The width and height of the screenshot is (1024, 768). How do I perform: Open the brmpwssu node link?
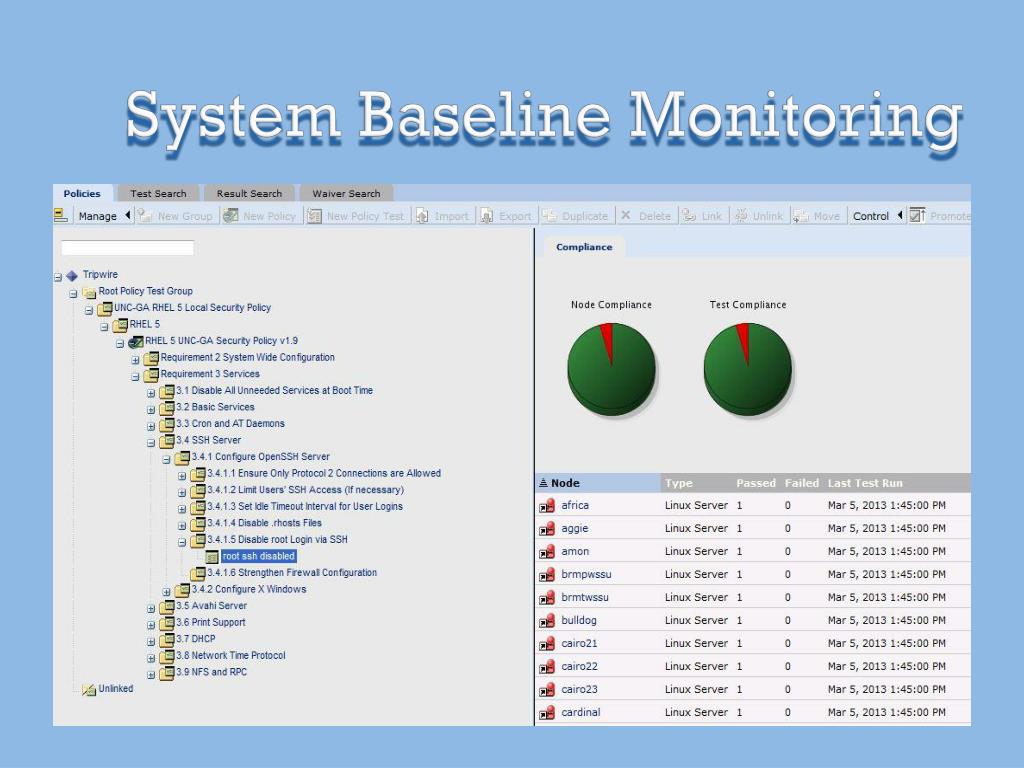click(x=586, y=575)
